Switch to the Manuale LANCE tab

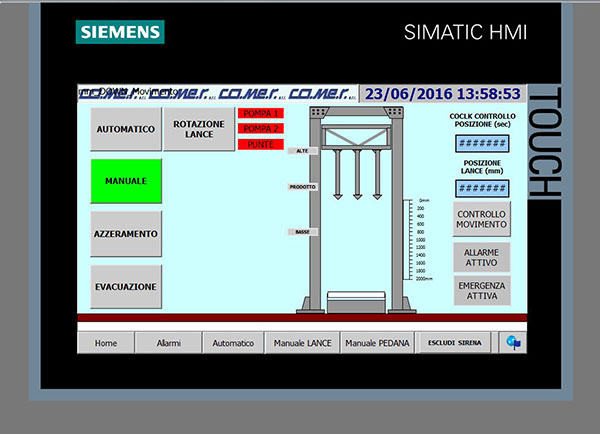point(302,343)
